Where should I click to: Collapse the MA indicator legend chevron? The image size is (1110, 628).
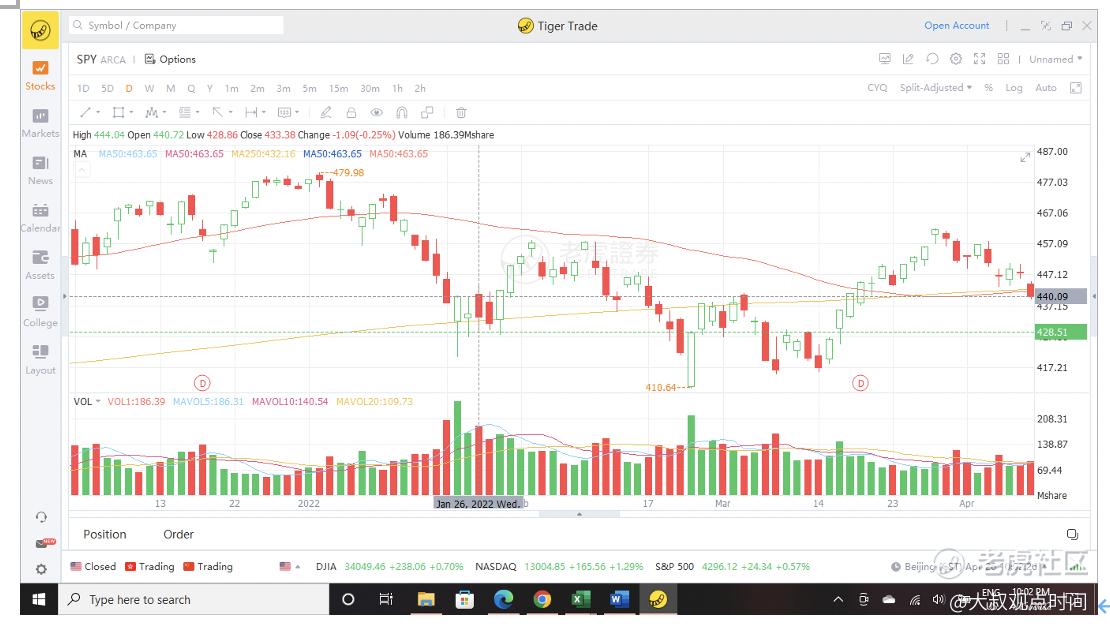[x=82, y=170]
